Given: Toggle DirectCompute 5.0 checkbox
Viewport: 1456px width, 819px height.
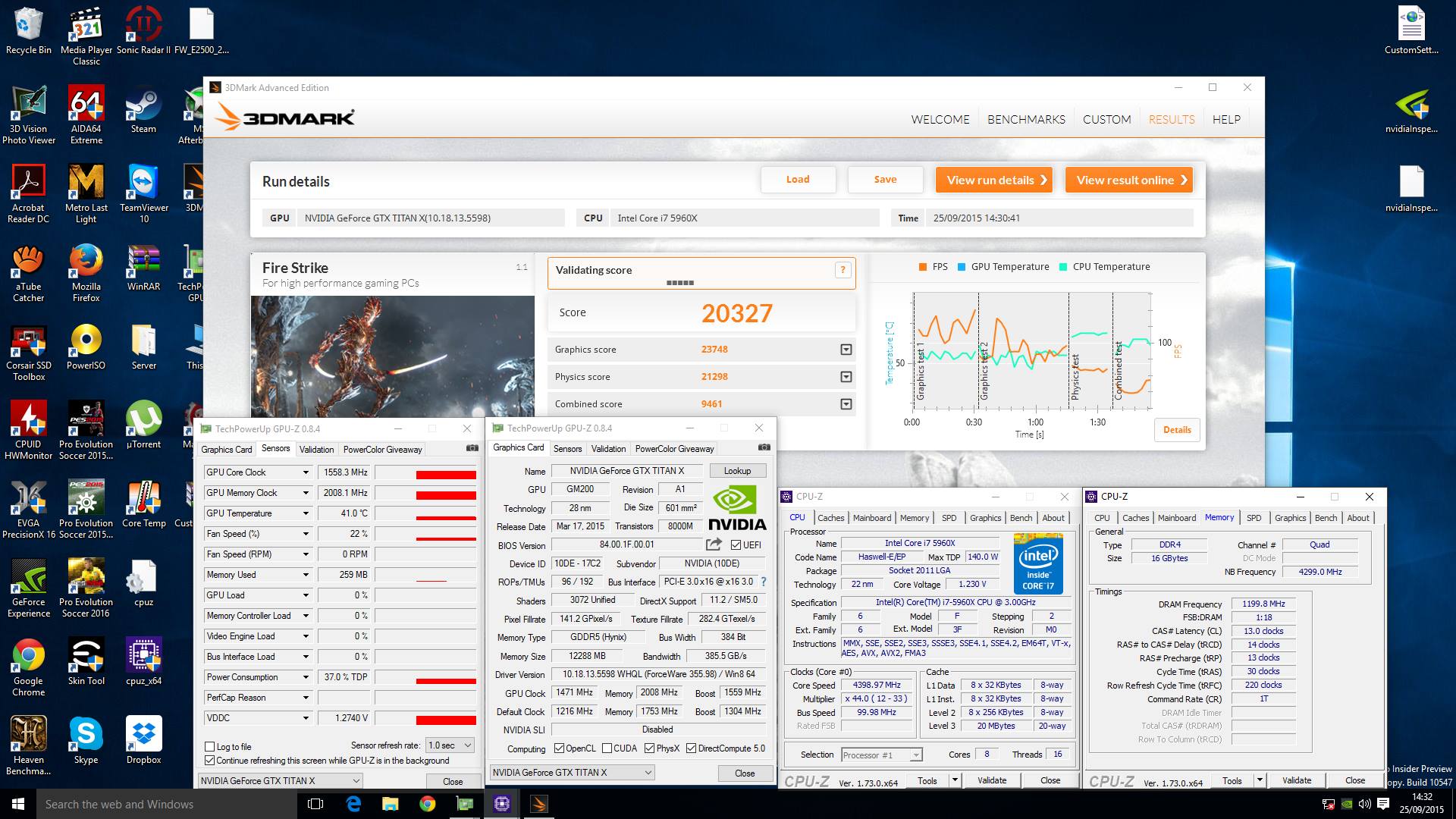Looking at the screenshot, I should point(691,748).
